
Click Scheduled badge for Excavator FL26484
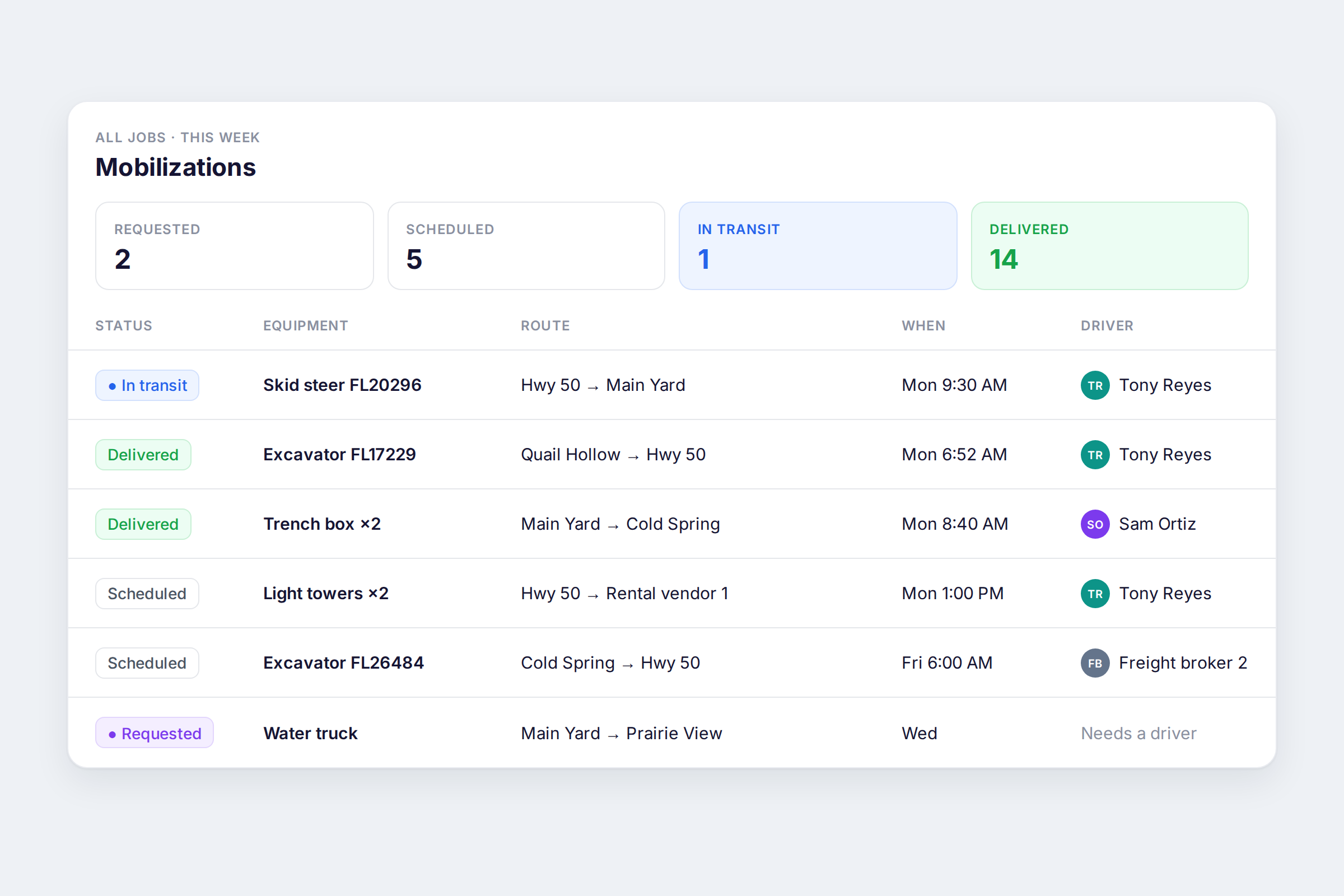pos(147,663)
